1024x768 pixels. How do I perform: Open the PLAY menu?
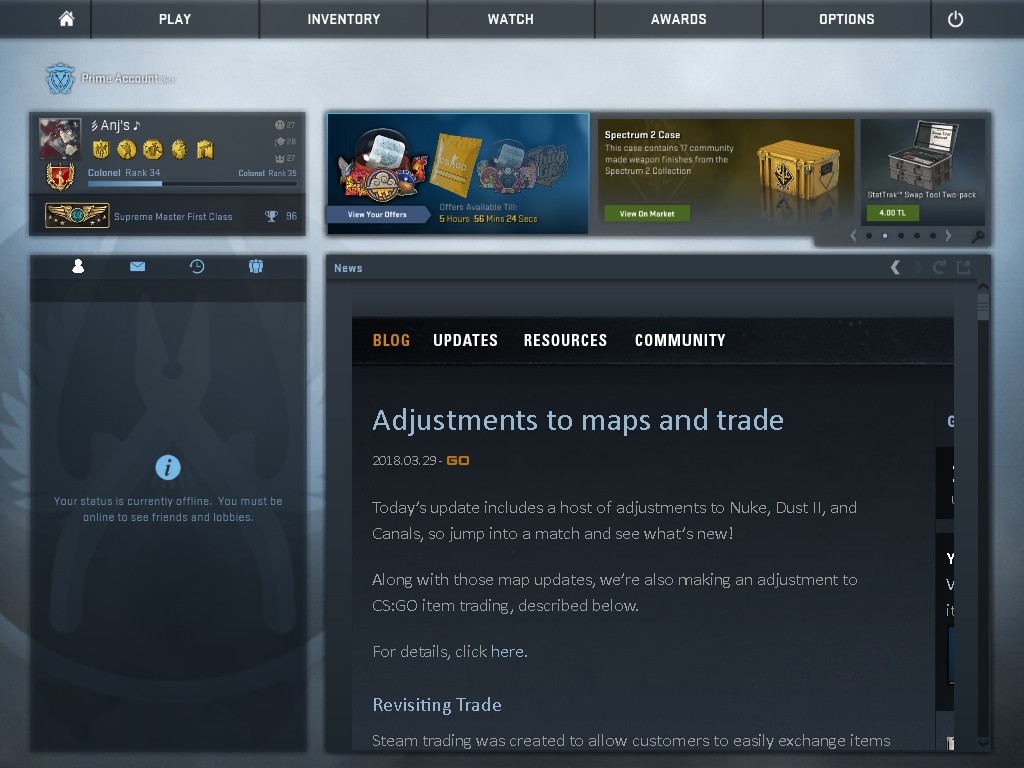coord(175,19)
